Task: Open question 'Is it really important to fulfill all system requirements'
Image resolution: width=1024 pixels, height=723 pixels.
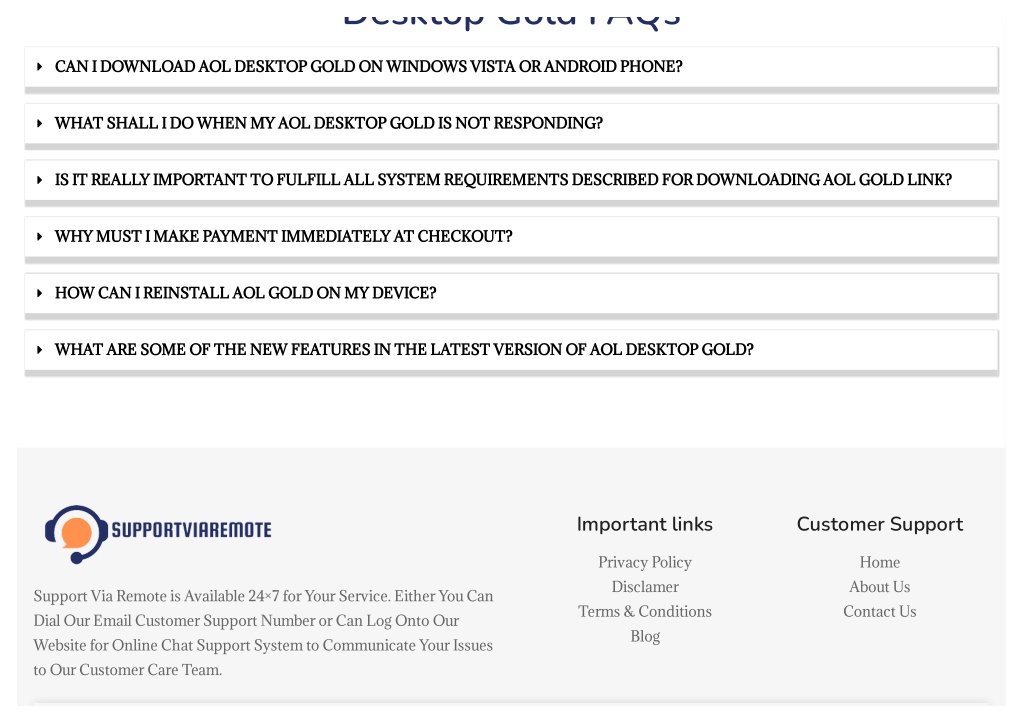Action: (503, 180)
